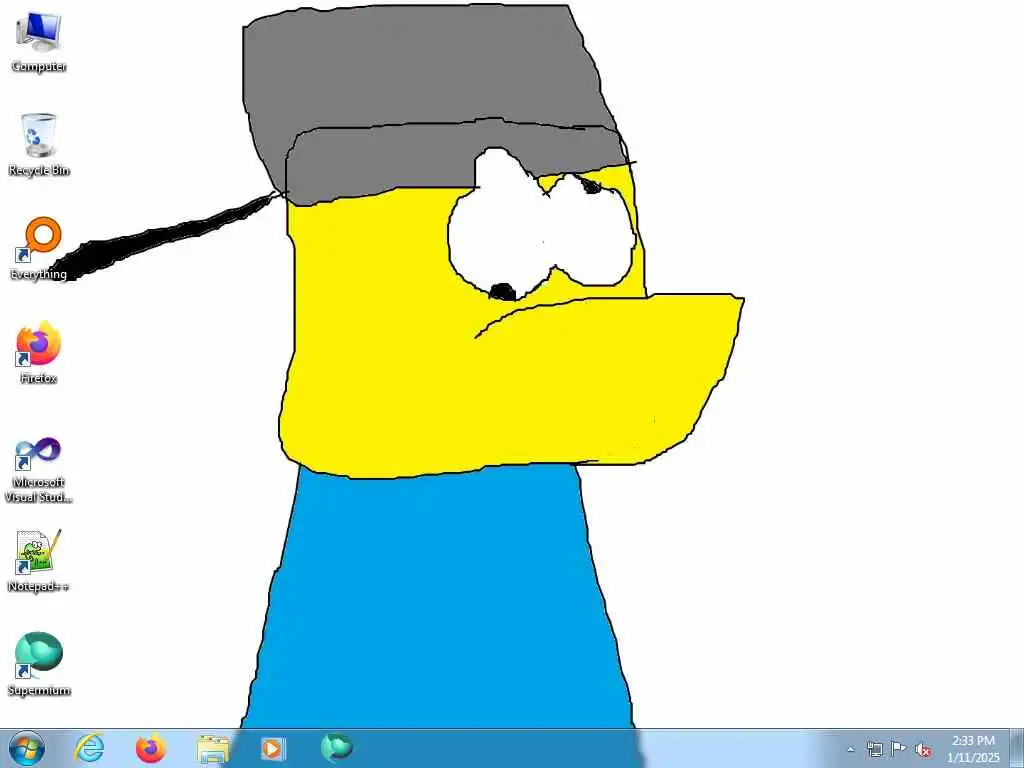Open the Action Center flag icon
This screenshot has width=1024, height=768.
point(899,749)
